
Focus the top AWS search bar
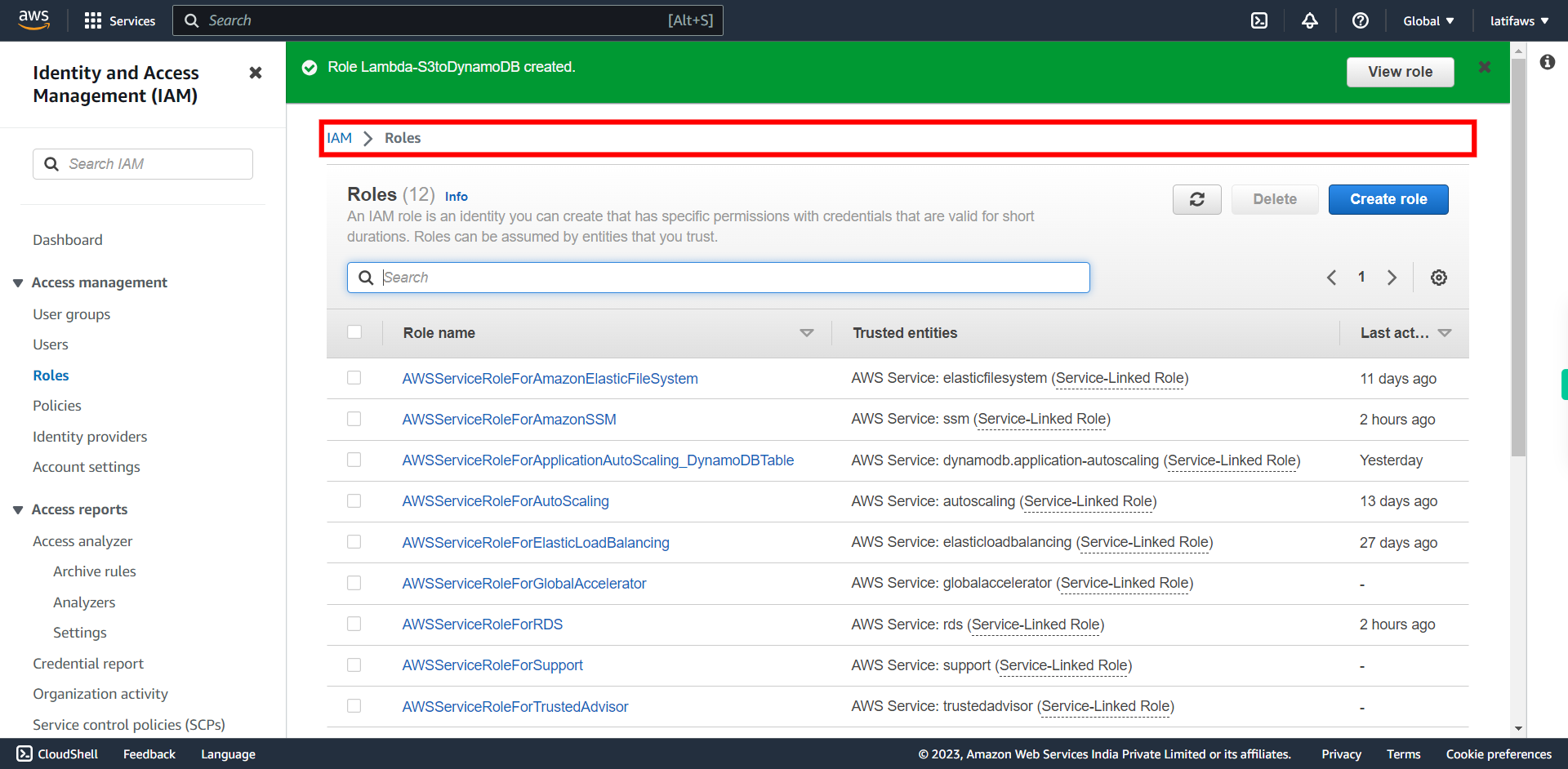point(448,20)
